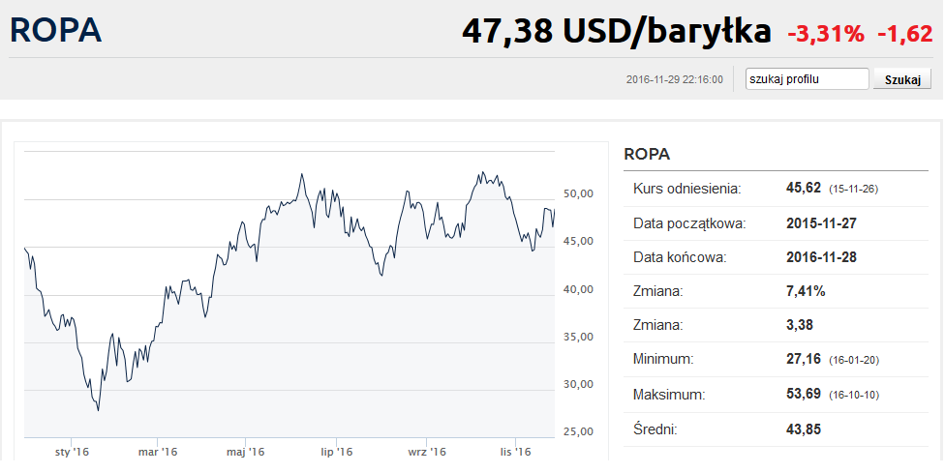This screenshot has height=473, width=945.
Task: Click the y-axis label 30,00
Action: [x=579, y=384]
